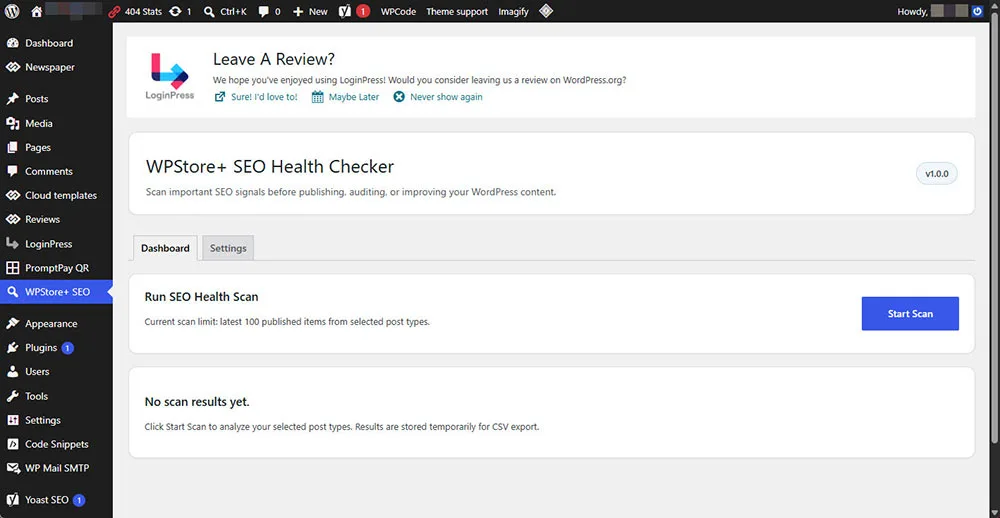Click the page vertical scrollbar
The height and width of the screenshot is (518, 1000).
point(994,230)
